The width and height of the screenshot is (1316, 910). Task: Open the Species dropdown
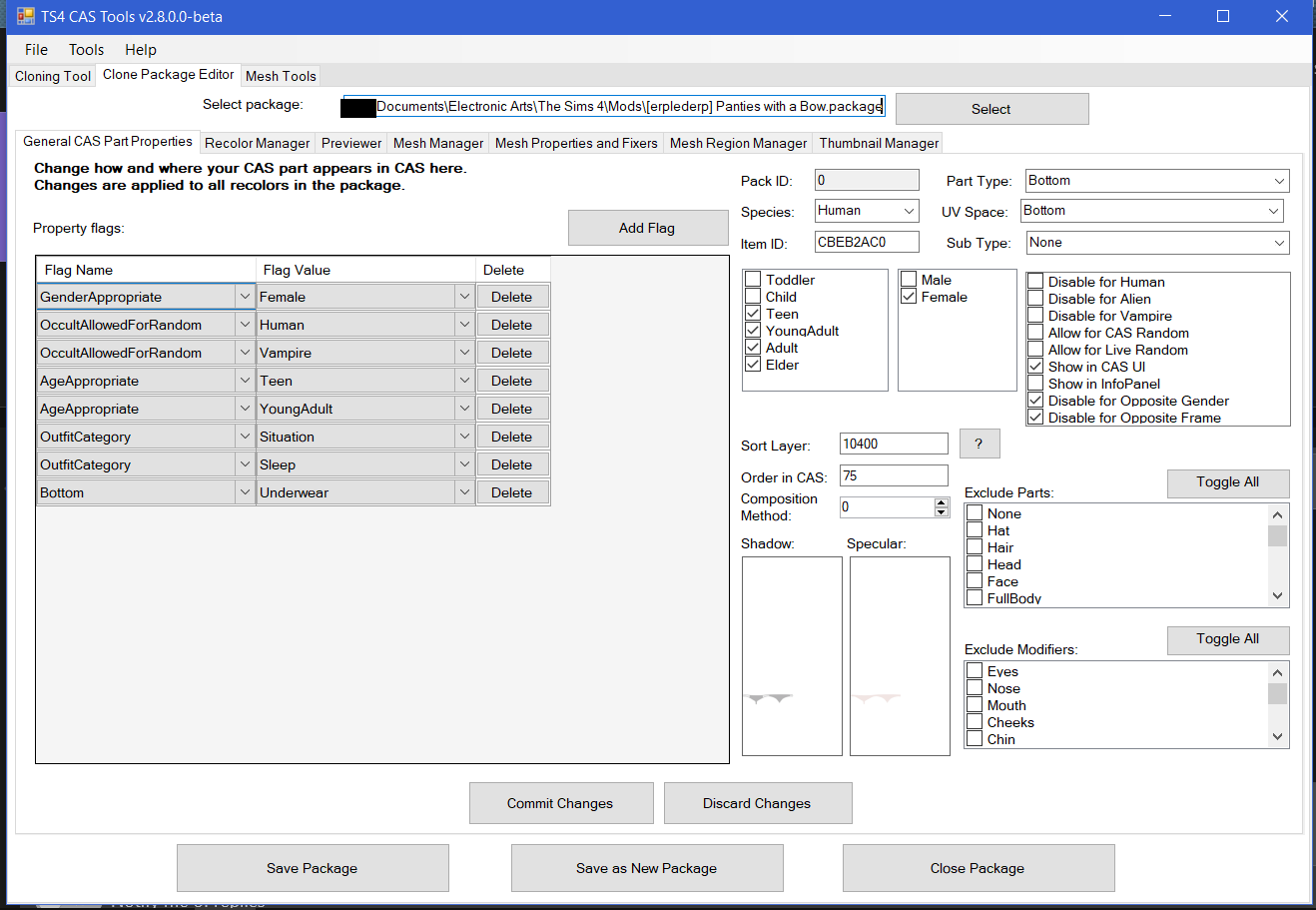[867, 211]
